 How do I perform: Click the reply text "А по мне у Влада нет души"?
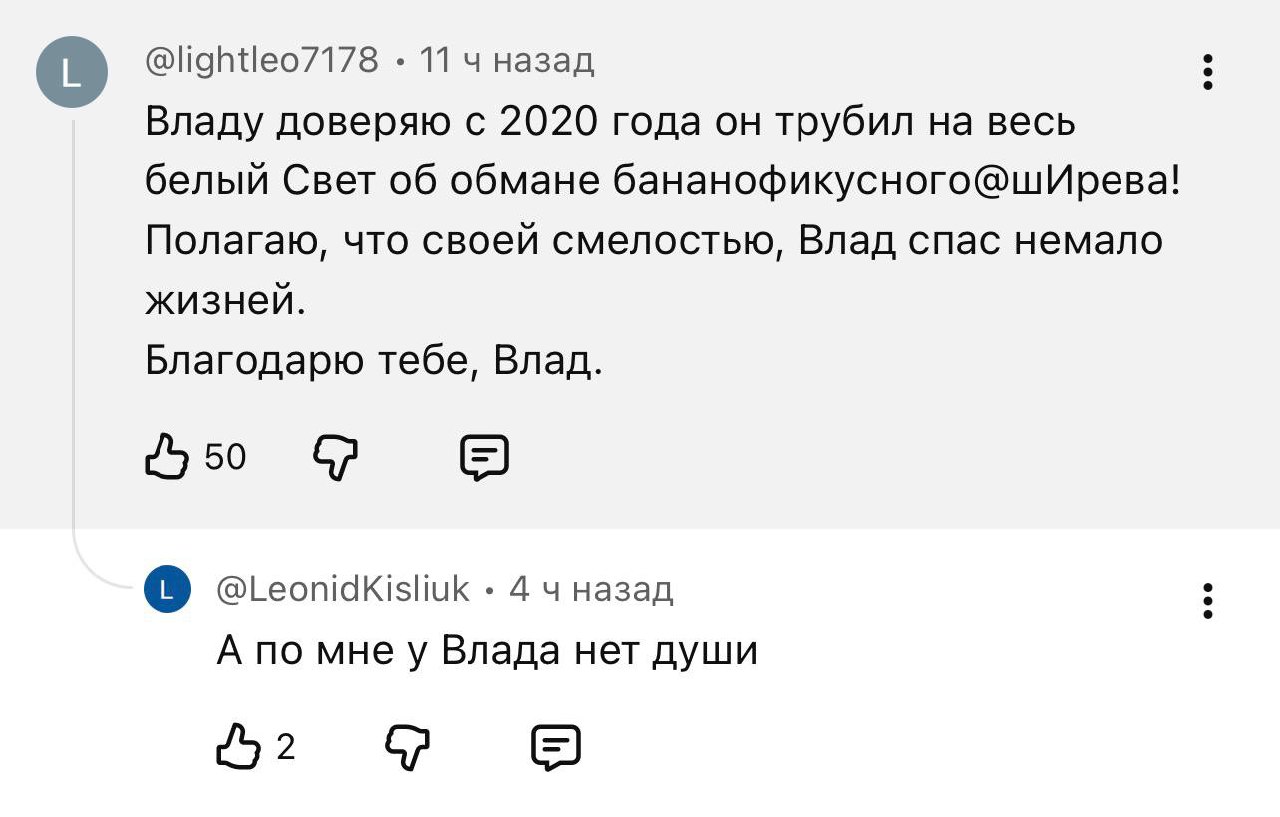pyautogui.click(x=488, y=651)
